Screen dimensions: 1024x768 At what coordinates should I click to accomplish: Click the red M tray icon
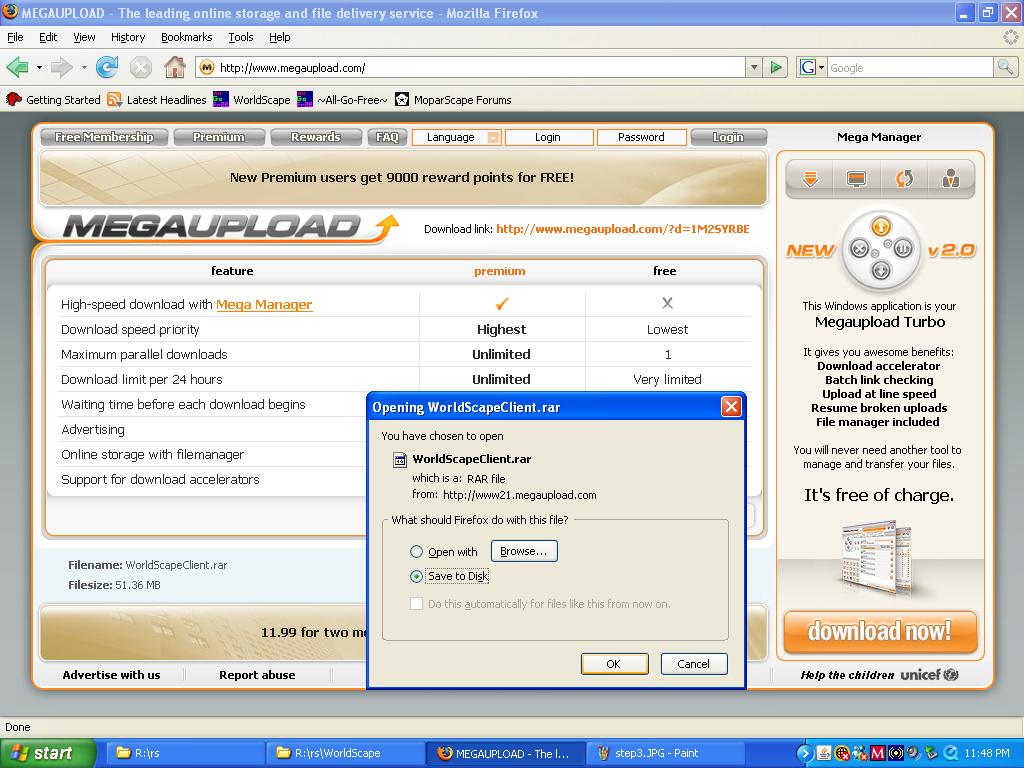pyautogui.click(x=877, y=753)
